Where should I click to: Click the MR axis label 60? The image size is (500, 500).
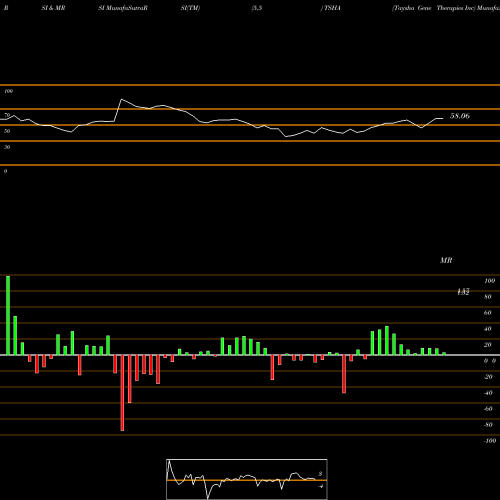(488, 313)
